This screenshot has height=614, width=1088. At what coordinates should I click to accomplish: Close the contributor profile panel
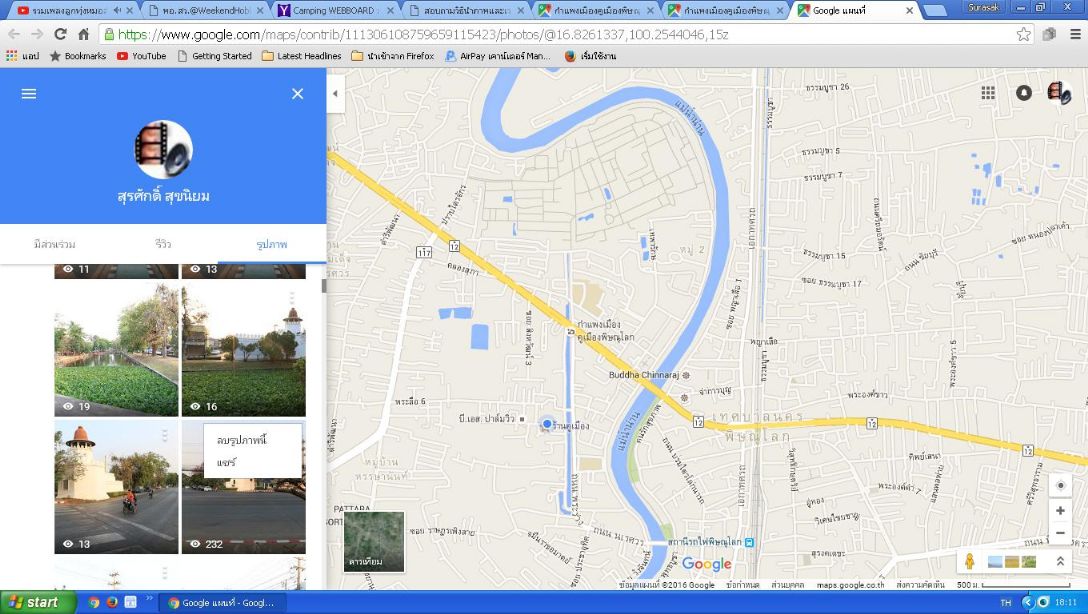point(297,93)
